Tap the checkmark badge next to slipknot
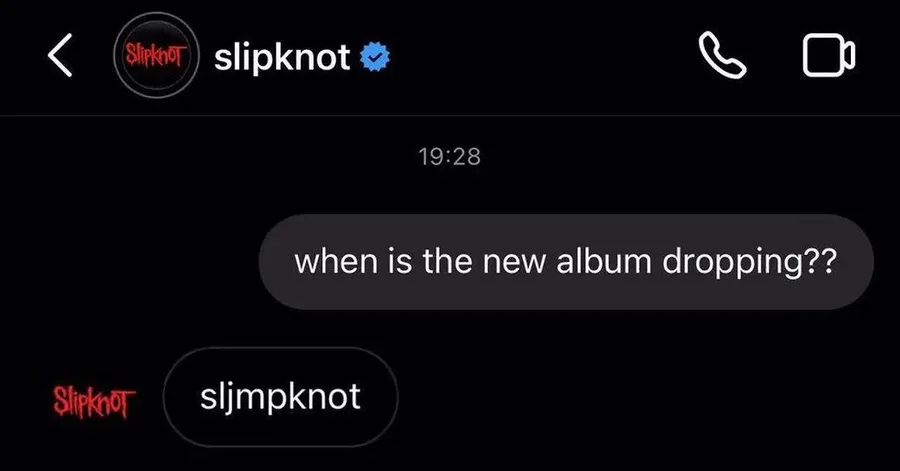 point(375,58)
